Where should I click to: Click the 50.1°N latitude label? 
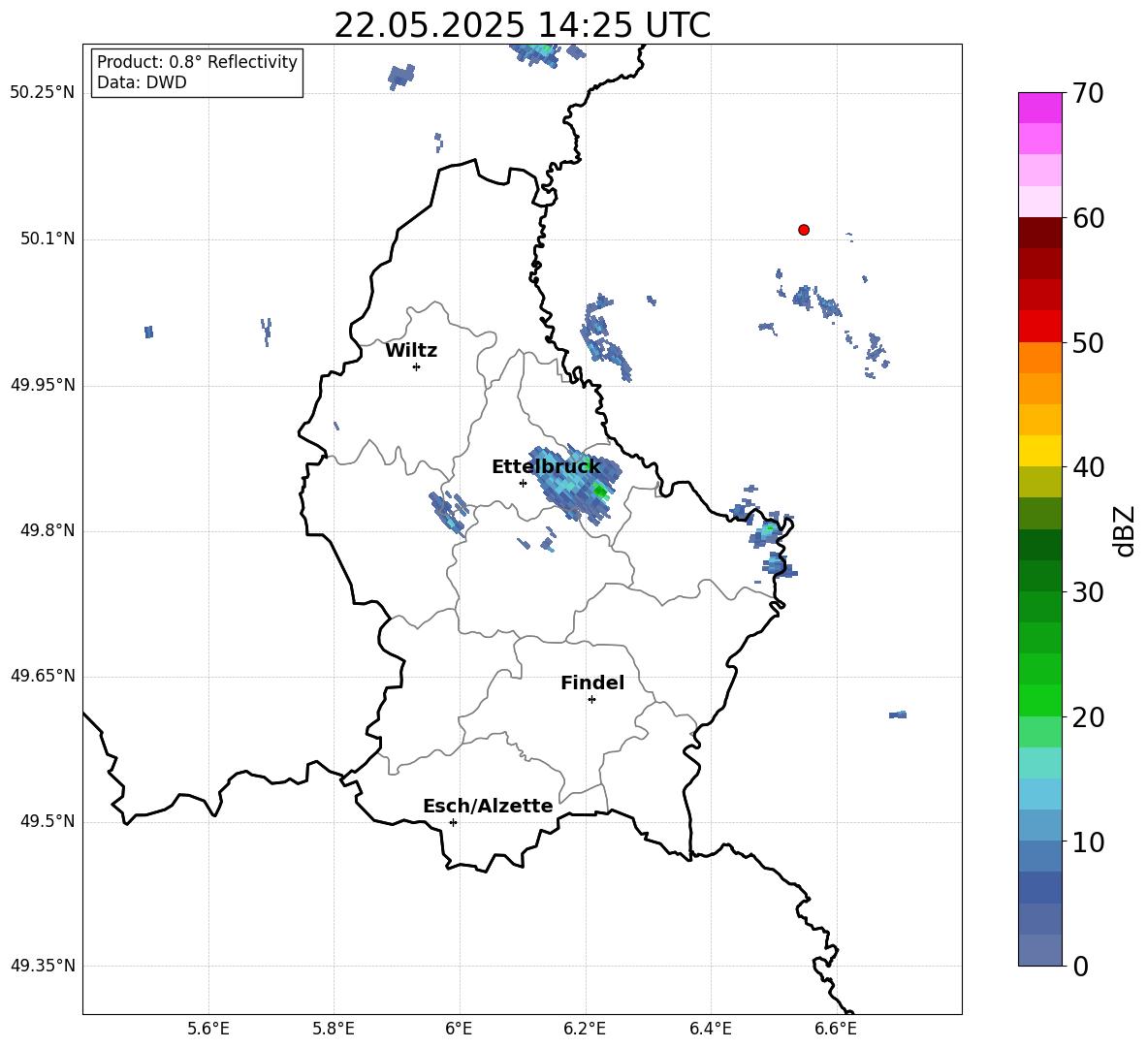click(x=48, y=239)
